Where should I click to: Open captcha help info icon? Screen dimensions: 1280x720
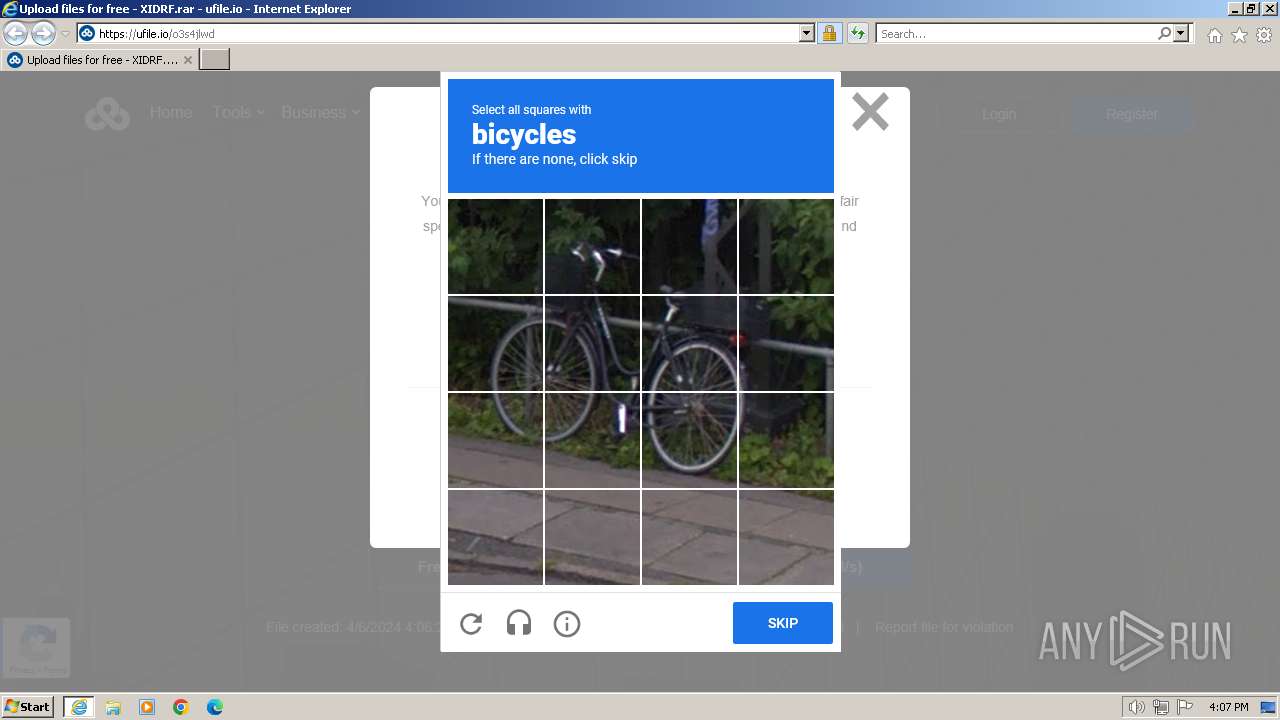click(x=566, y=624)
